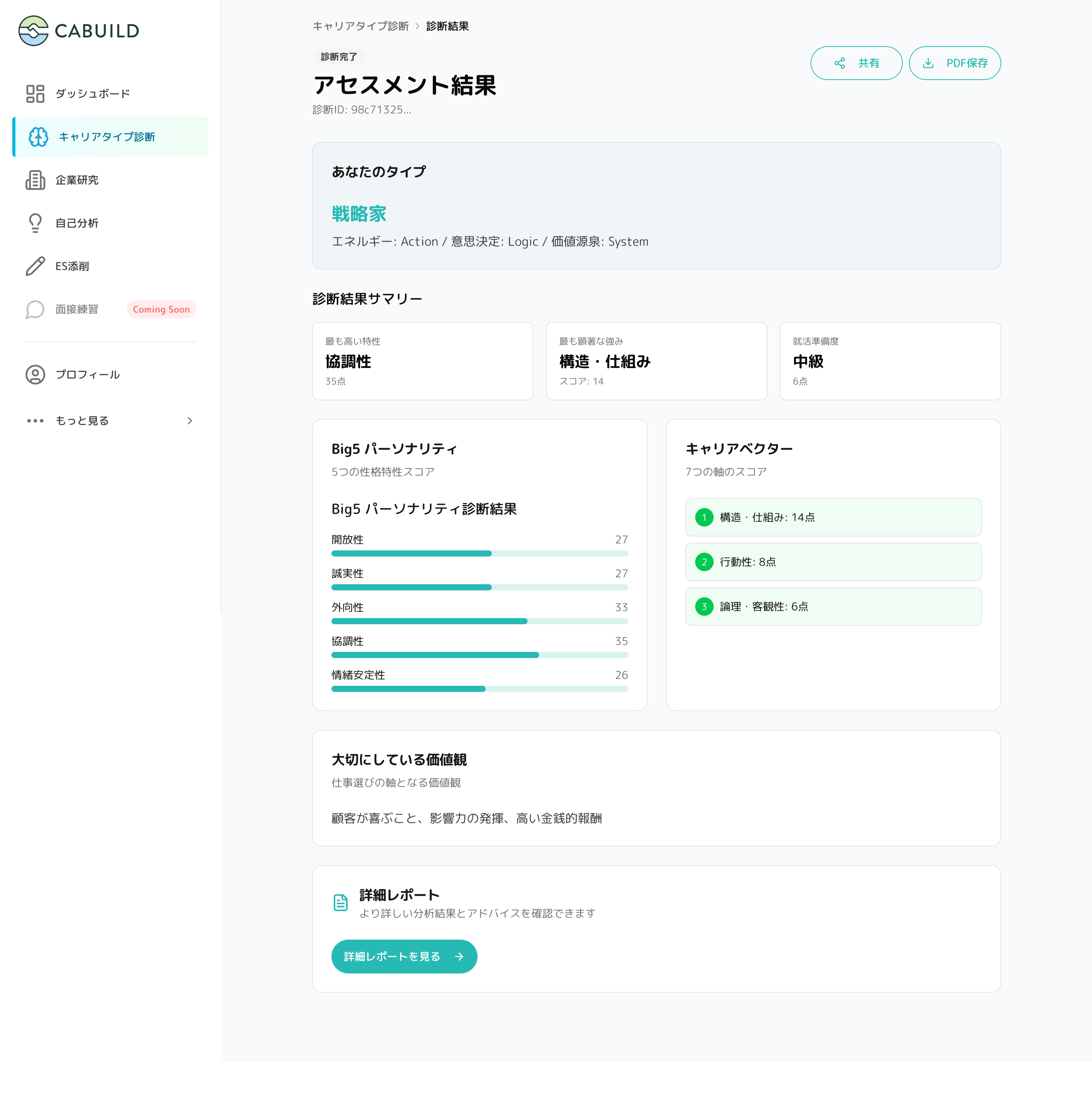Open the プロフィール menu item
Screen dimensions: 1092x1100
(x=110, y=375)
